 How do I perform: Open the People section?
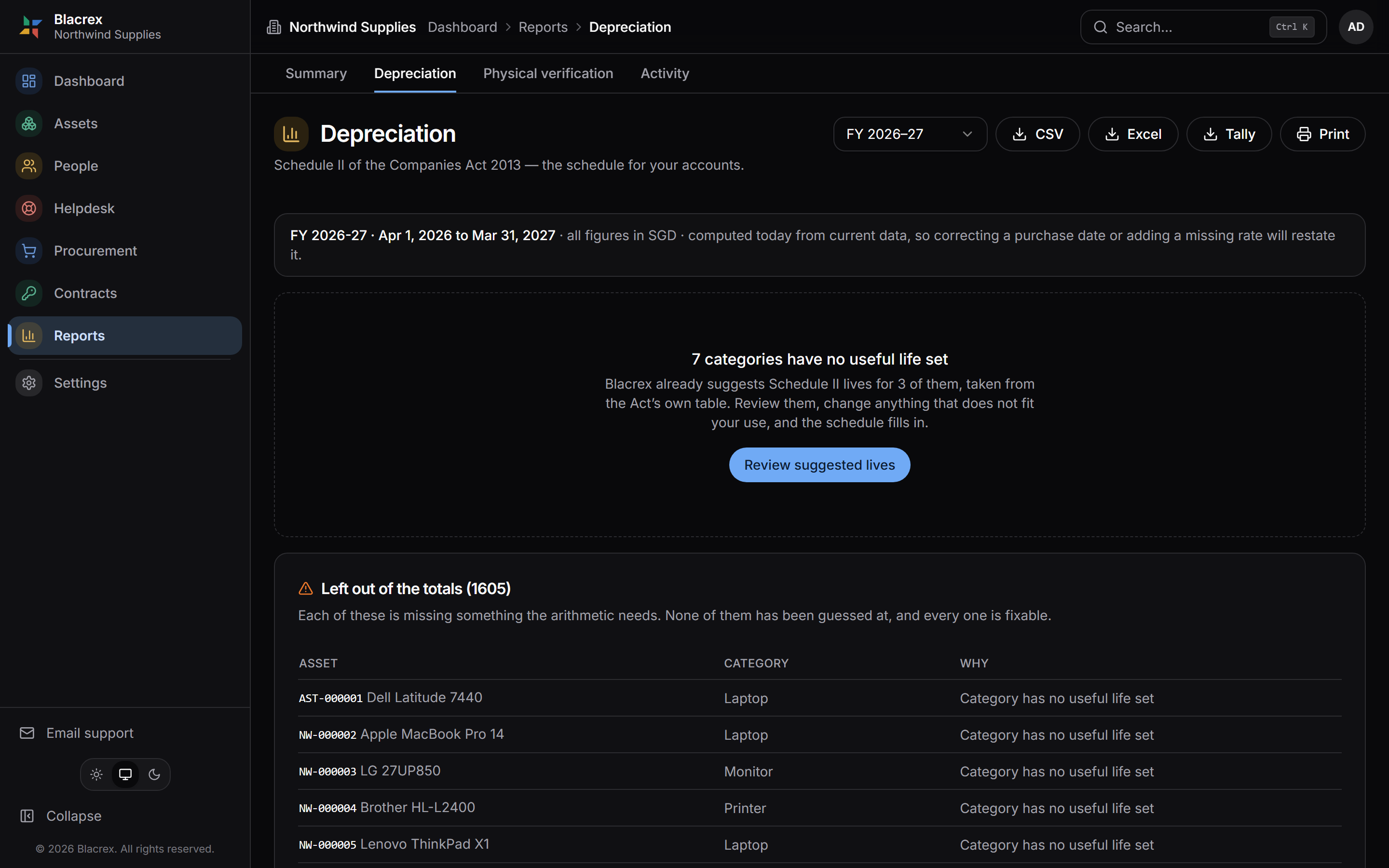125,166
